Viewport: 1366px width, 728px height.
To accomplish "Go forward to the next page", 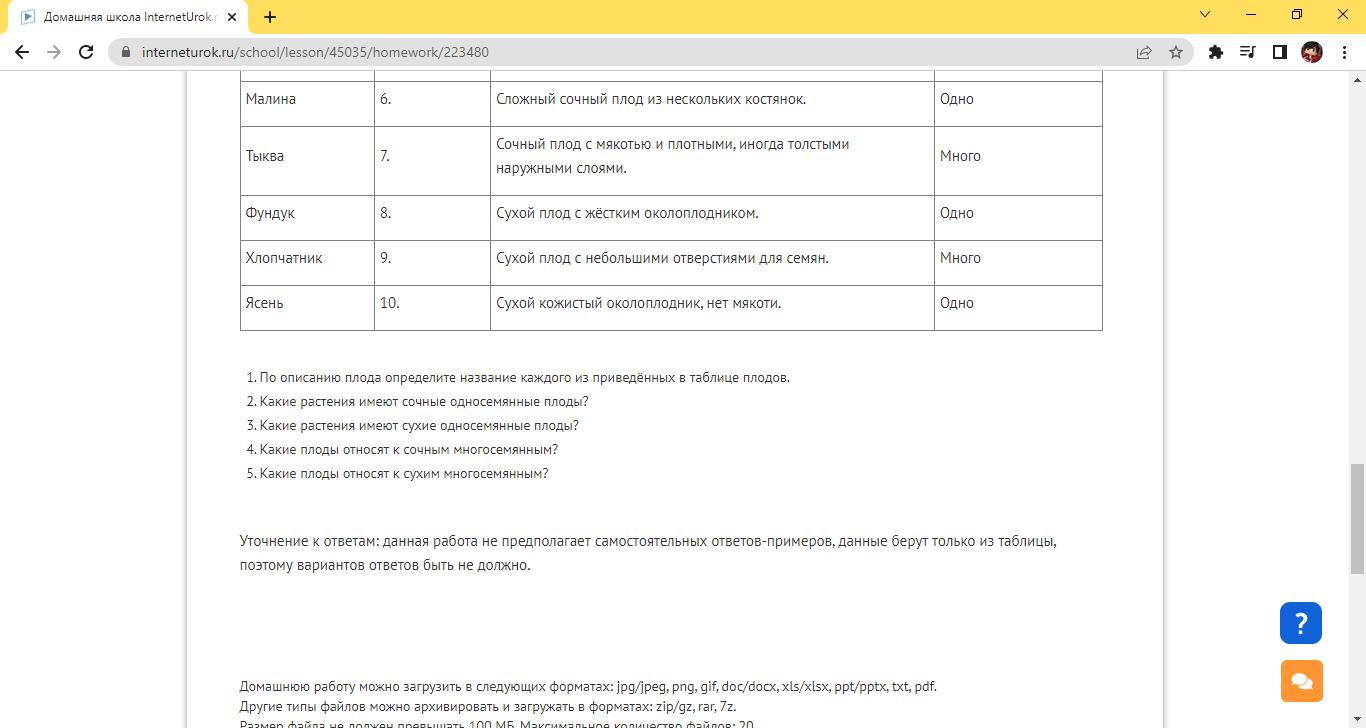I will coord(54,52).
